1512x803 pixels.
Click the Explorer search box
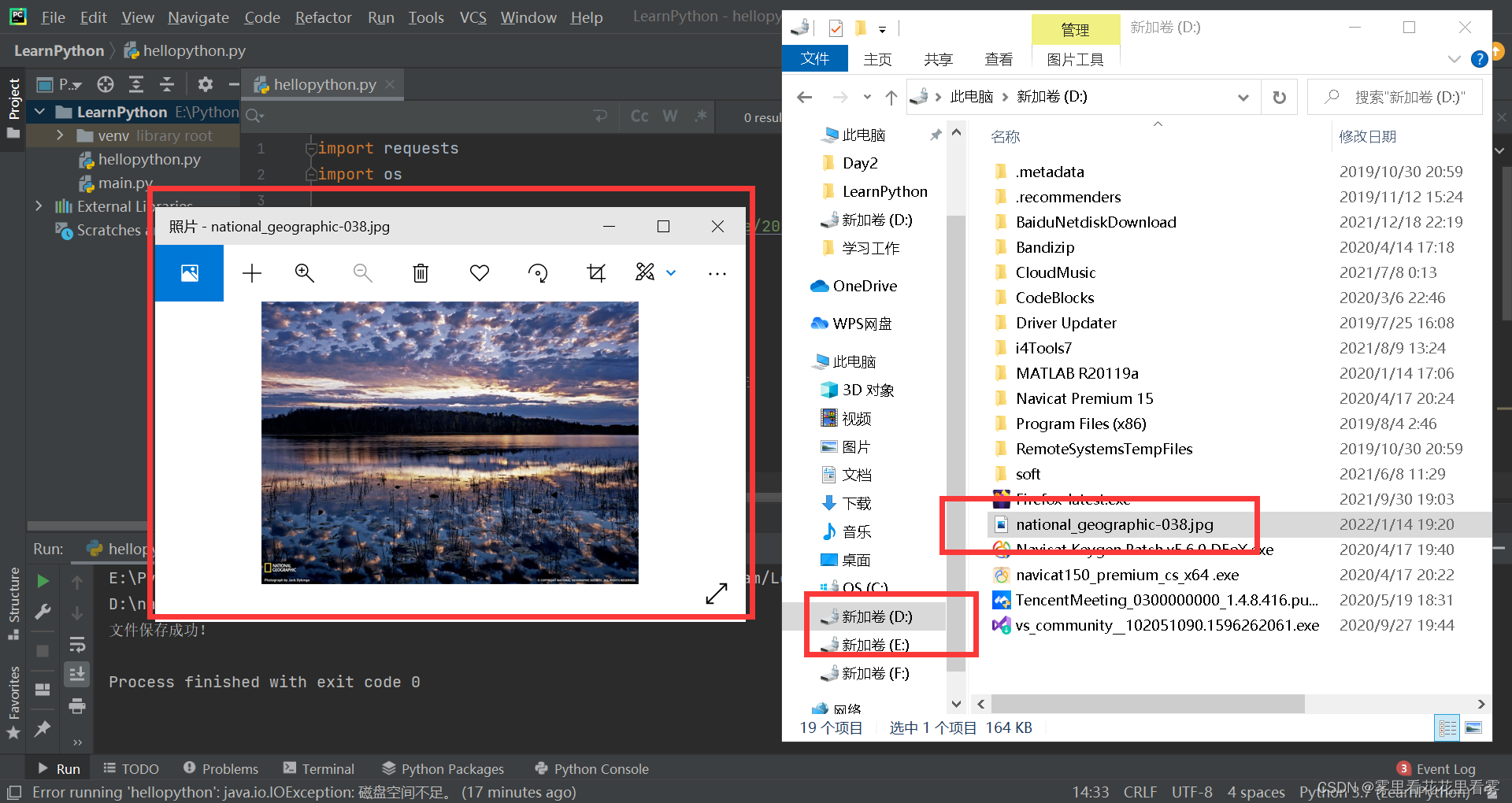[x=1395, y=97]
